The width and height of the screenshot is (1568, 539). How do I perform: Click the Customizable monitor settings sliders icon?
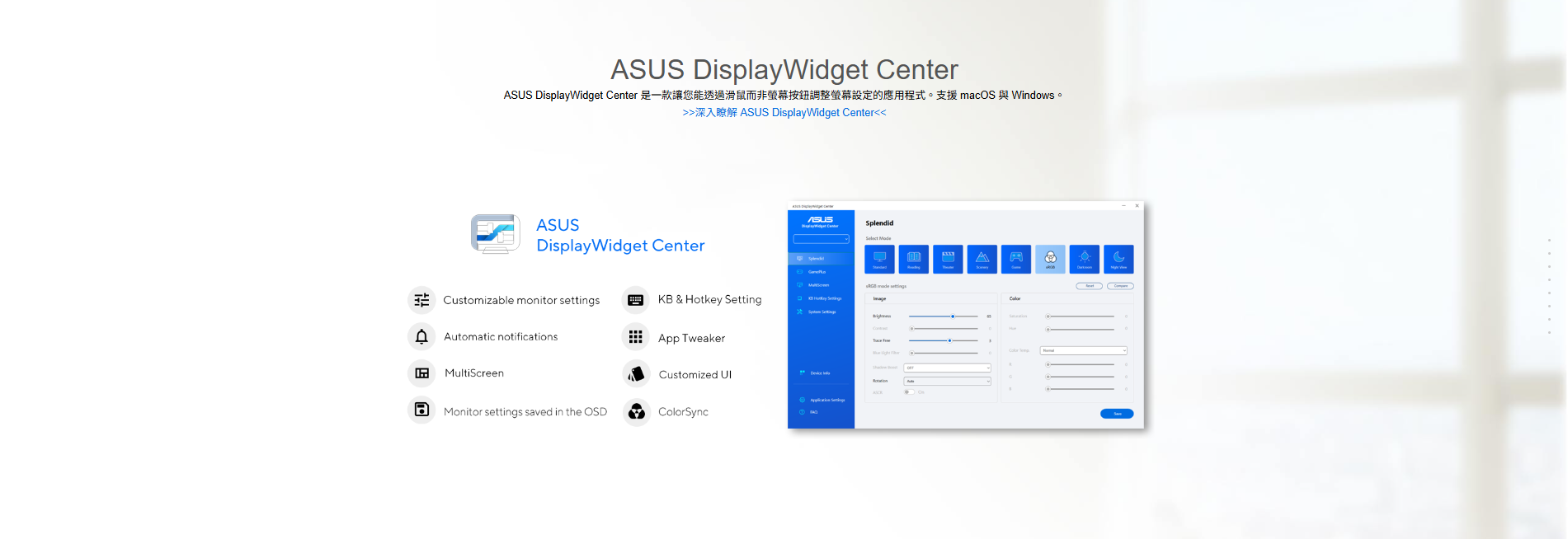coord(421,300)
